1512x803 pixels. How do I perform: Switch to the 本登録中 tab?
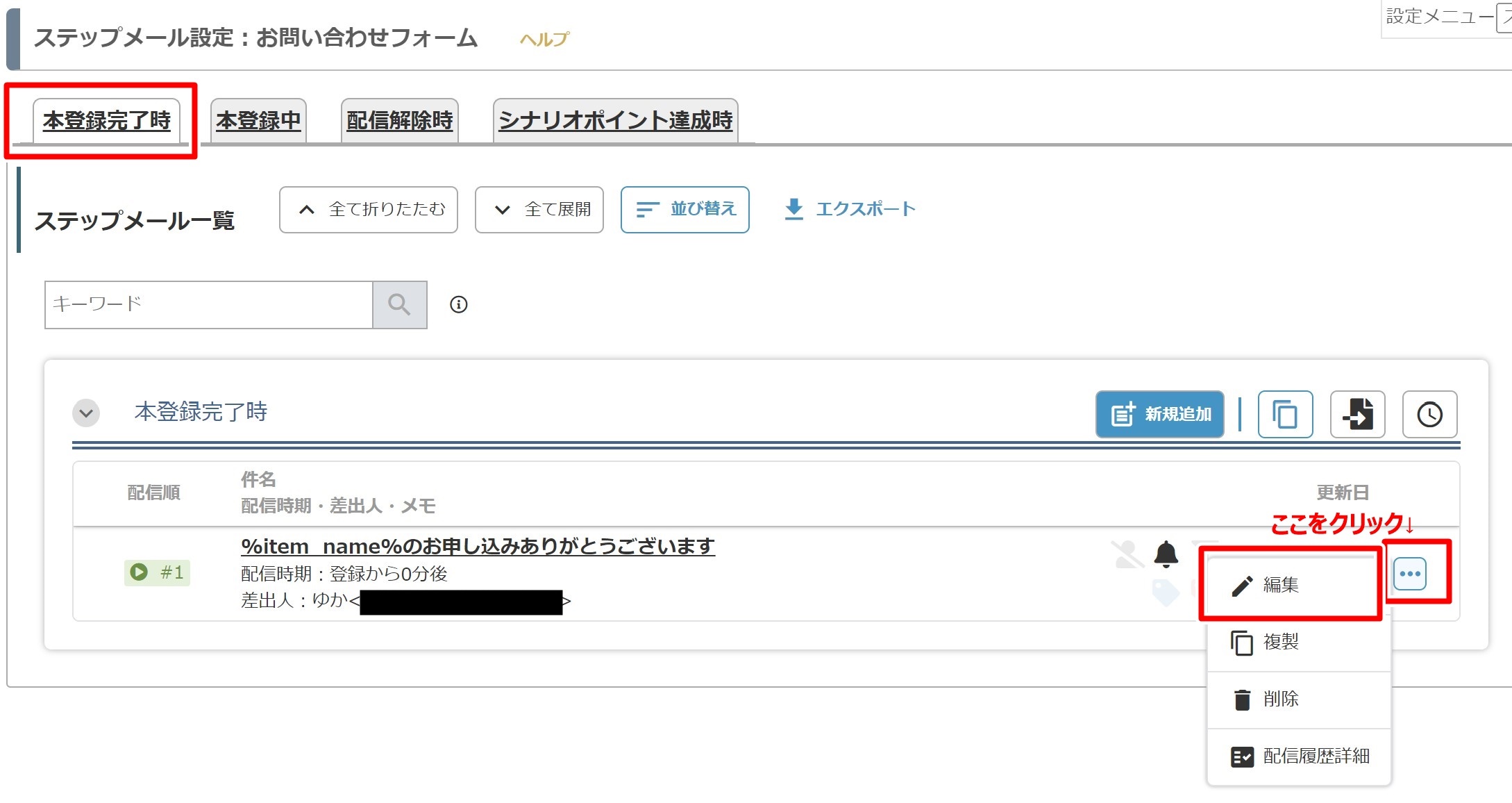(258, 121)
